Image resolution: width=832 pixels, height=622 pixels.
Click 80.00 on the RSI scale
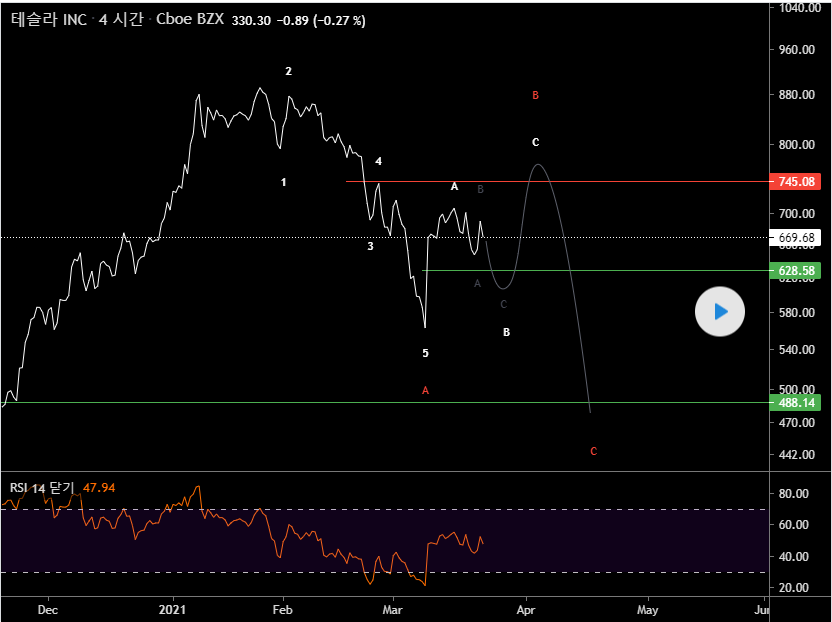(794, 494)
